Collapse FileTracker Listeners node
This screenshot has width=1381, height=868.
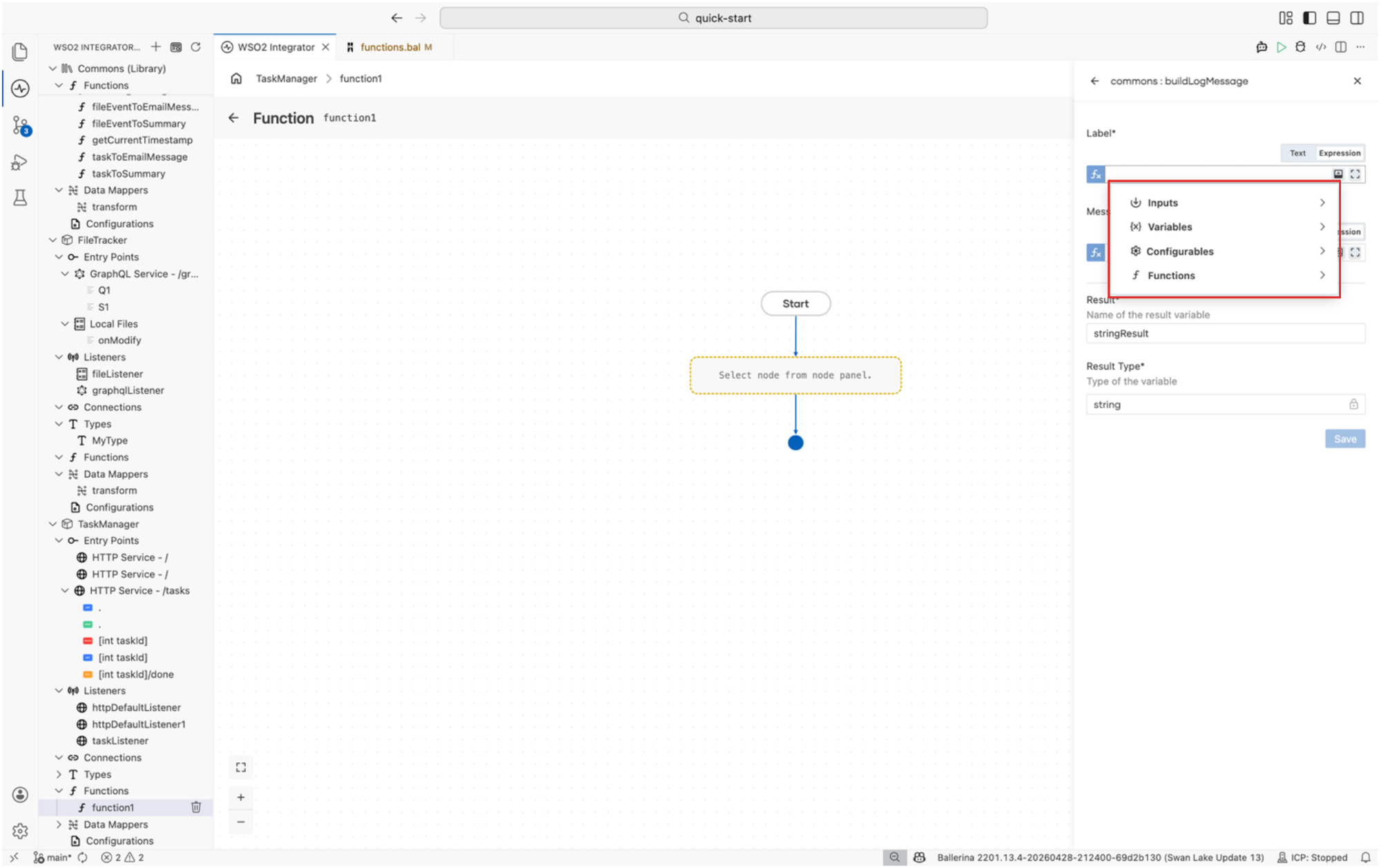click(x=59, y=358)
